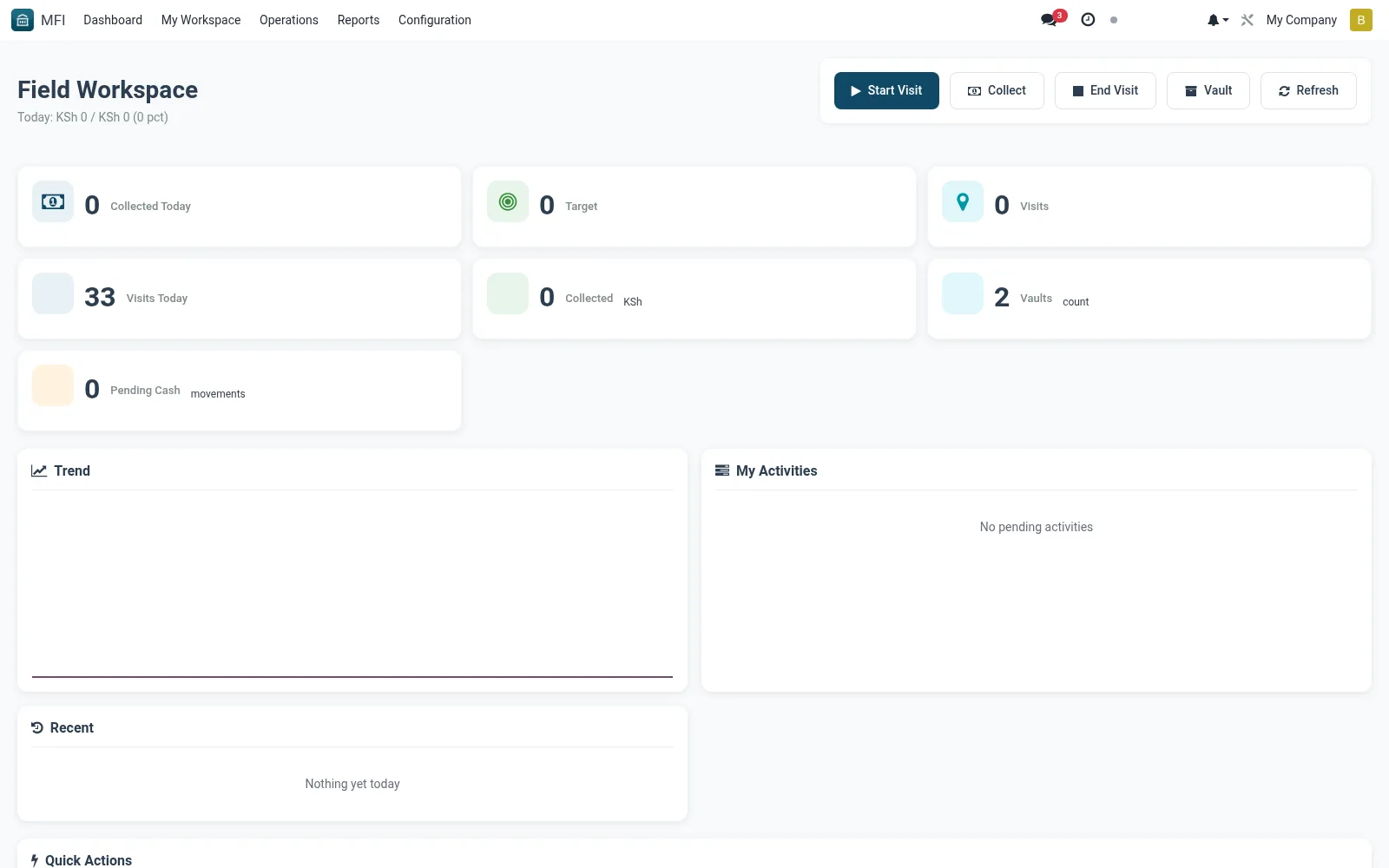Open the My Company switcher
This screenshot has height=868, width=1389.
click(1301, 20)
